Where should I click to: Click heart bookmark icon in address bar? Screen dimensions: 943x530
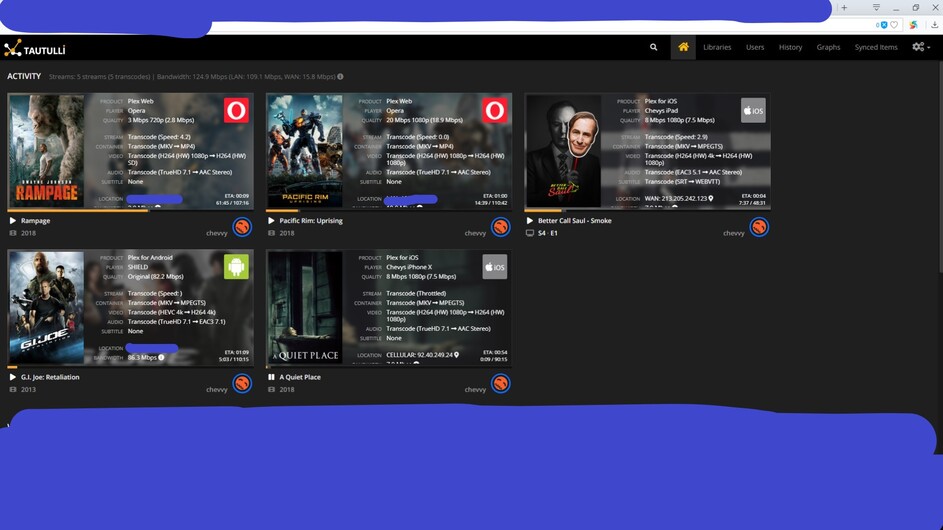click(x=894, y=25)
